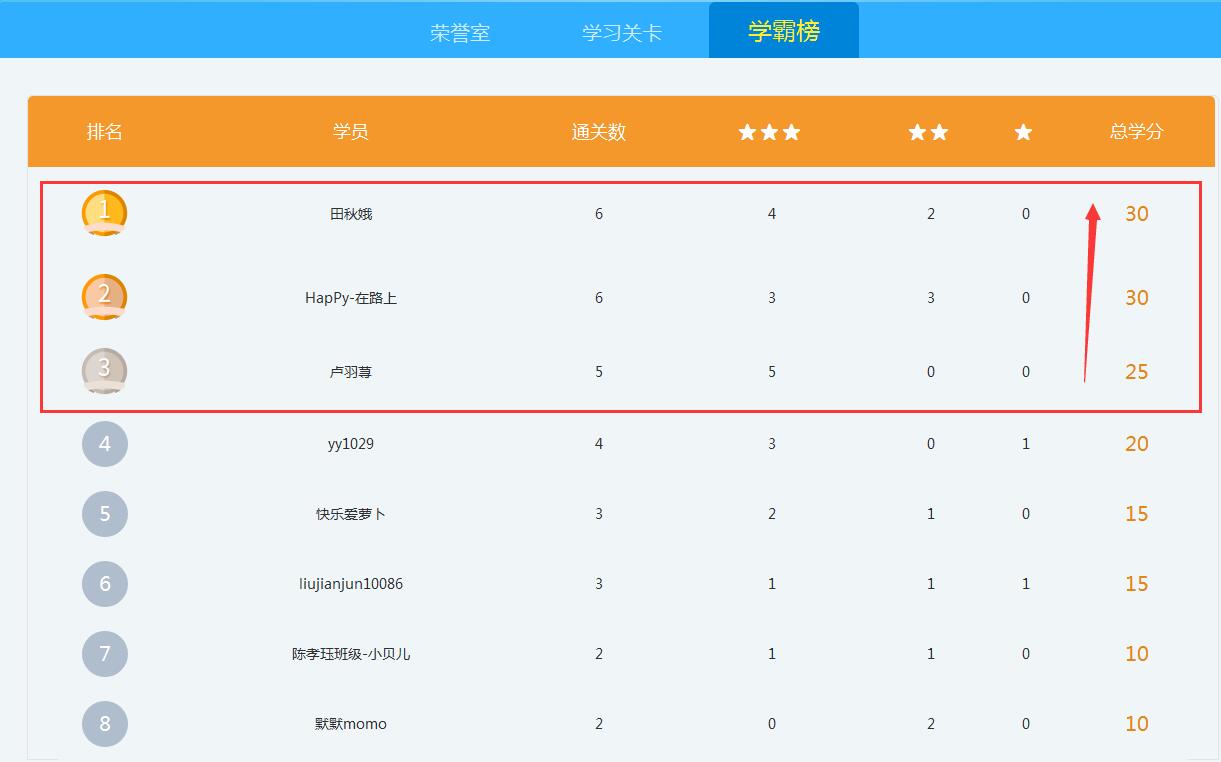
Task: Open student 田秋娥's name
Action: point(351,214)
